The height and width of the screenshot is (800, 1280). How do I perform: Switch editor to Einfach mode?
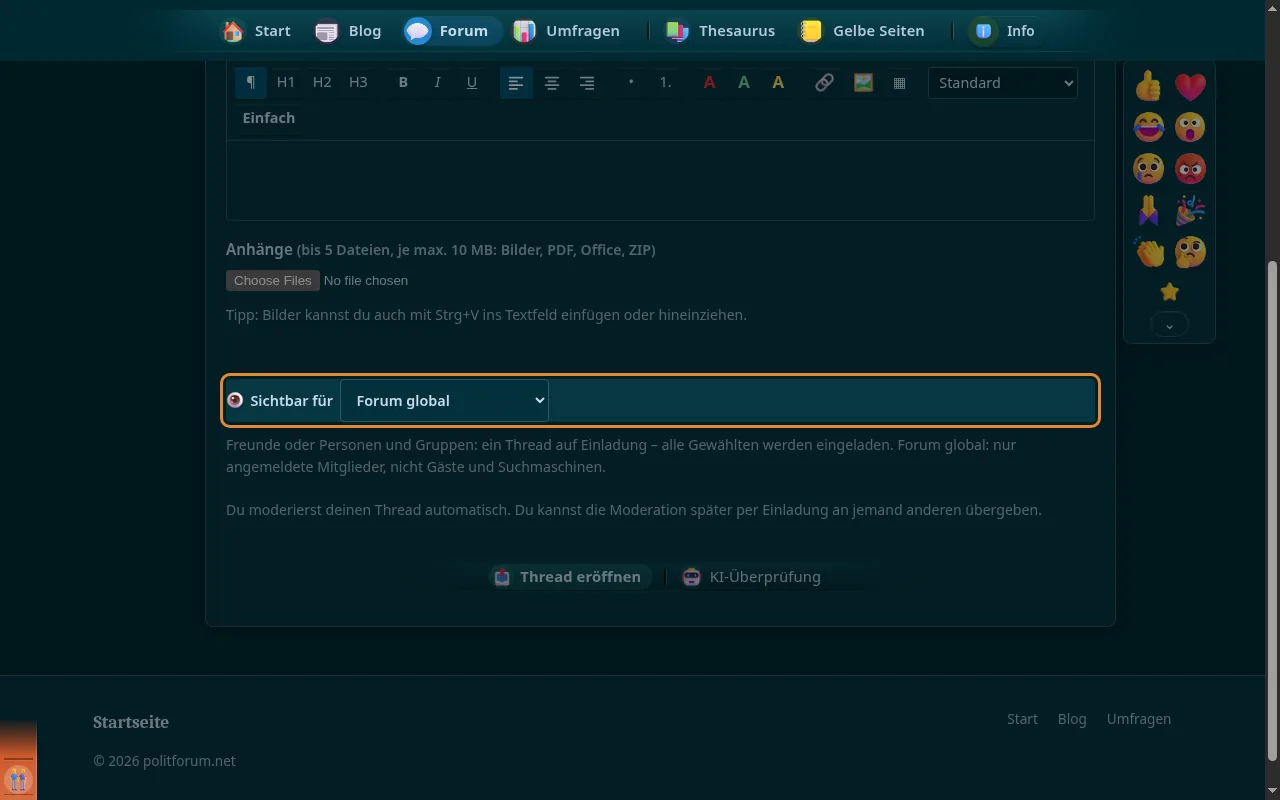(x=269, y=118)
